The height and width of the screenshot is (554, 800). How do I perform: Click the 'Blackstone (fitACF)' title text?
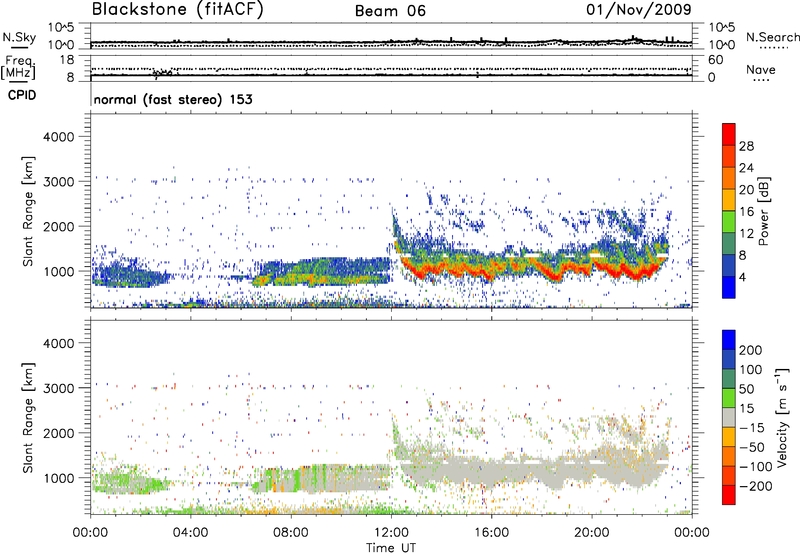[178, 10]
